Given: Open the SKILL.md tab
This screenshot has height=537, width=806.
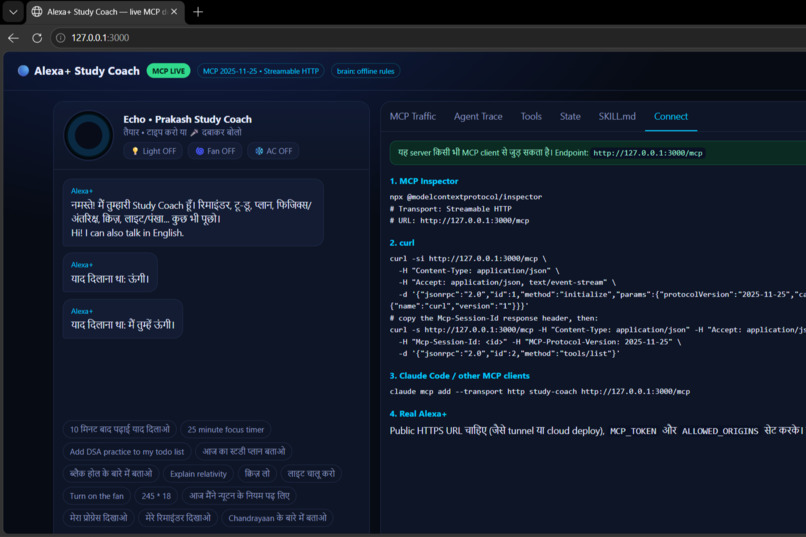Looking at the screenshot, I should [617, 117].
